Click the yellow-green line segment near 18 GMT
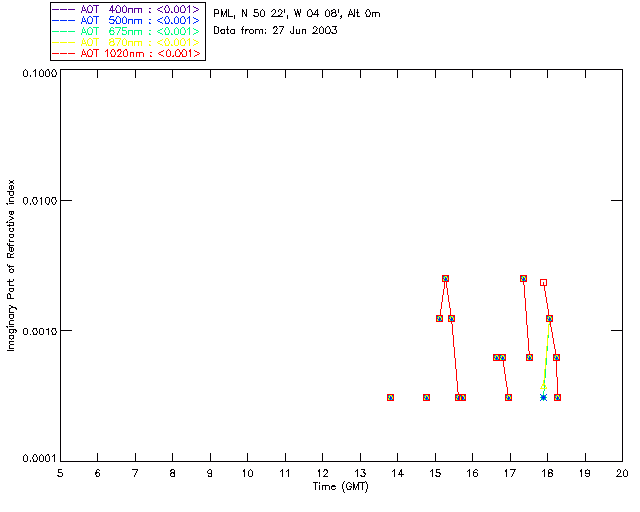This screenshot has height=512, width=640. [x=546, y=354]
